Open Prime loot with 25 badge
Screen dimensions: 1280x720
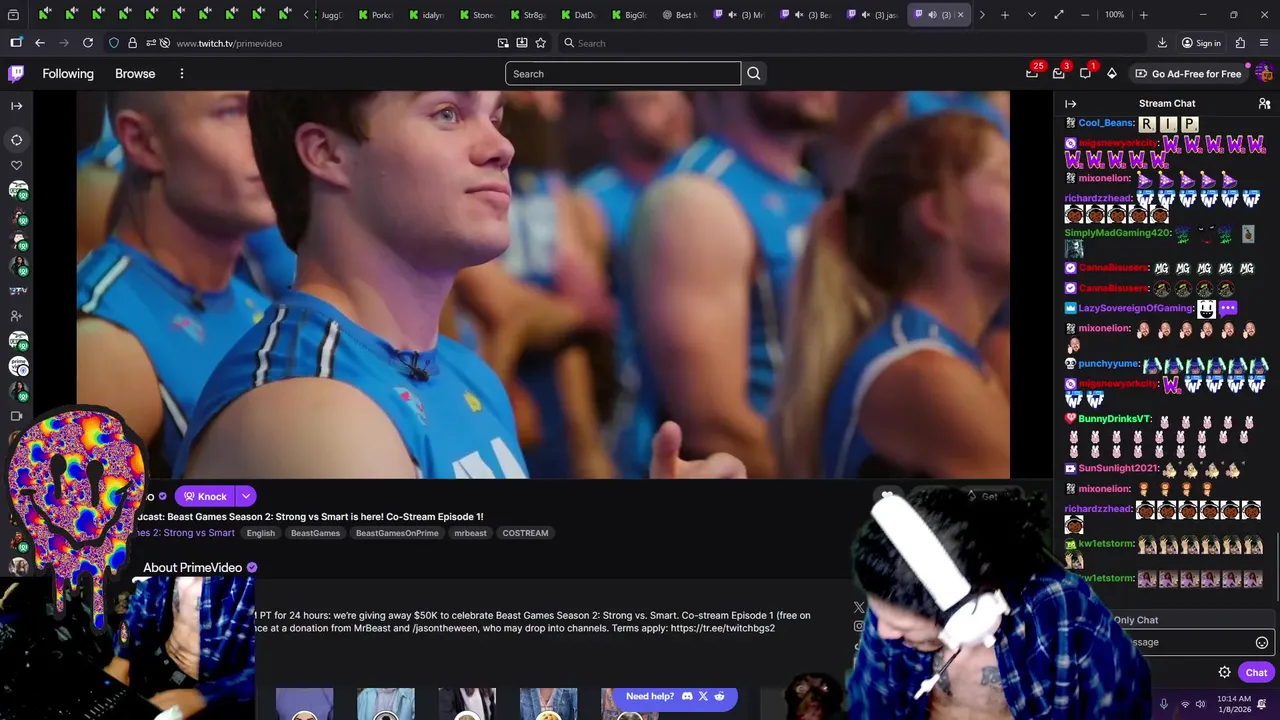pyautogui.click(x=1032, y=73)
